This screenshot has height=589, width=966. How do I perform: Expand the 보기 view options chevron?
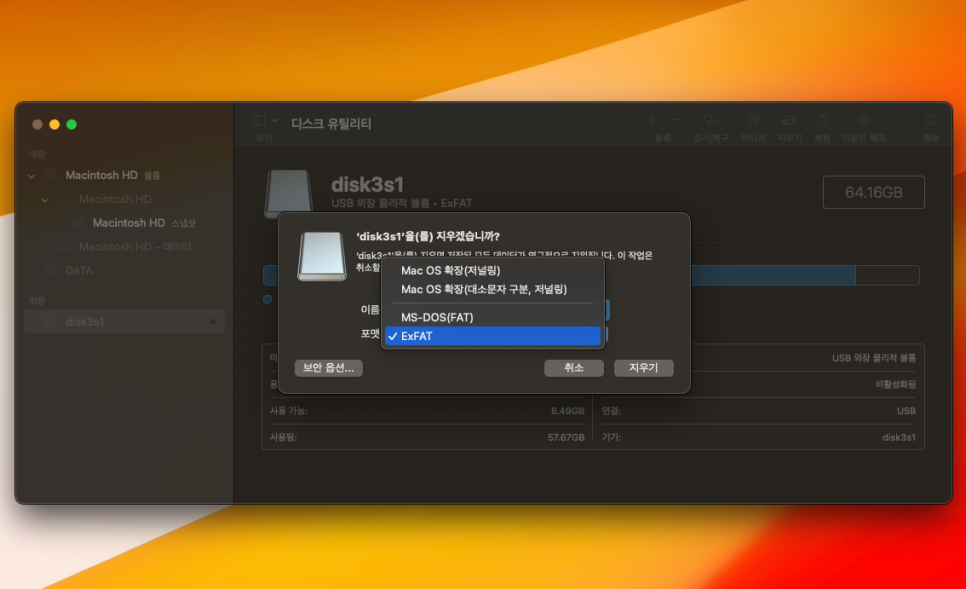point(275,121)
